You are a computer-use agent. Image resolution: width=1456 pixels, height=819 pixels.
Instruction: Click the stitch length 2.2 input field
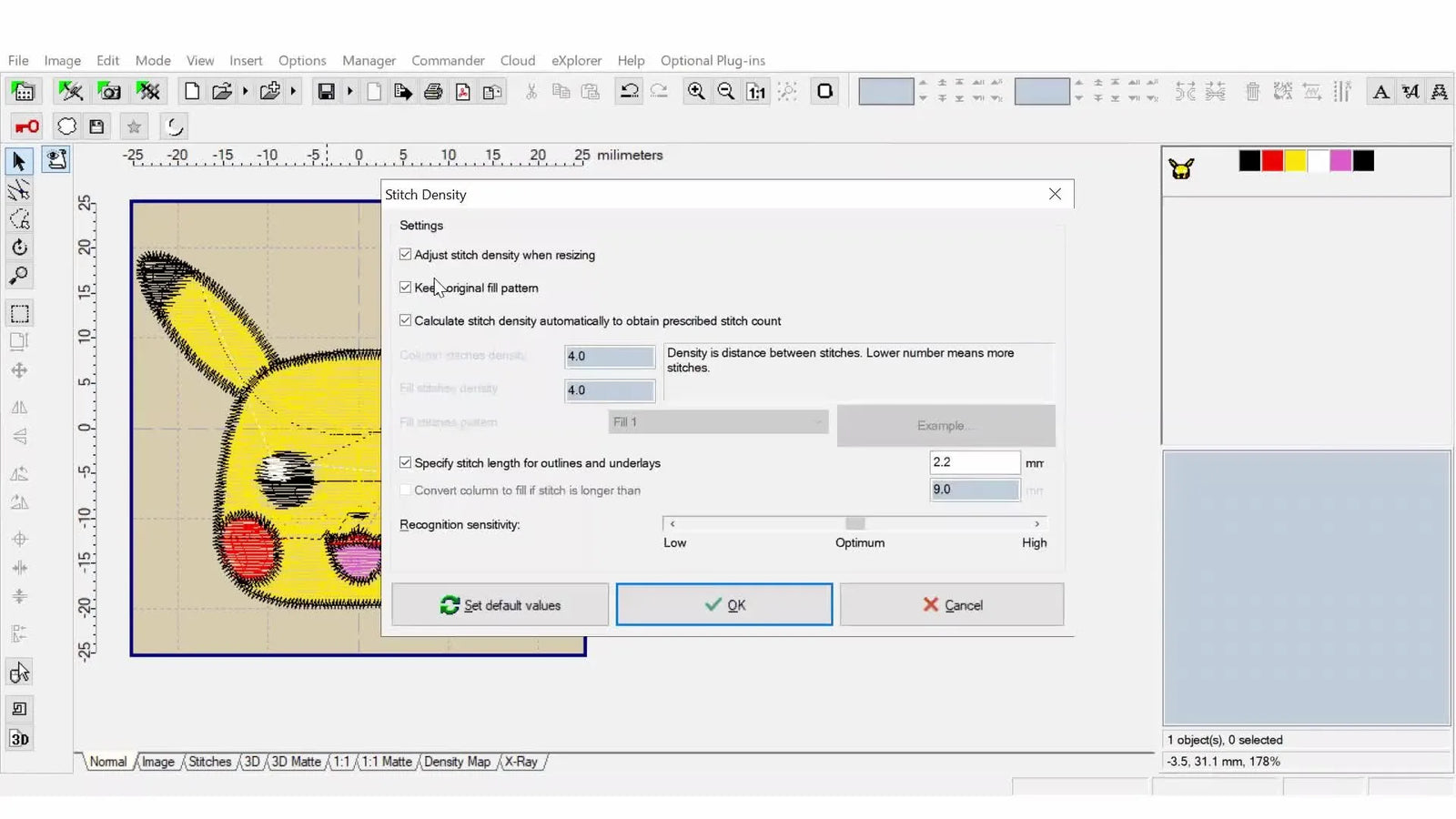(x=975, y=462)
